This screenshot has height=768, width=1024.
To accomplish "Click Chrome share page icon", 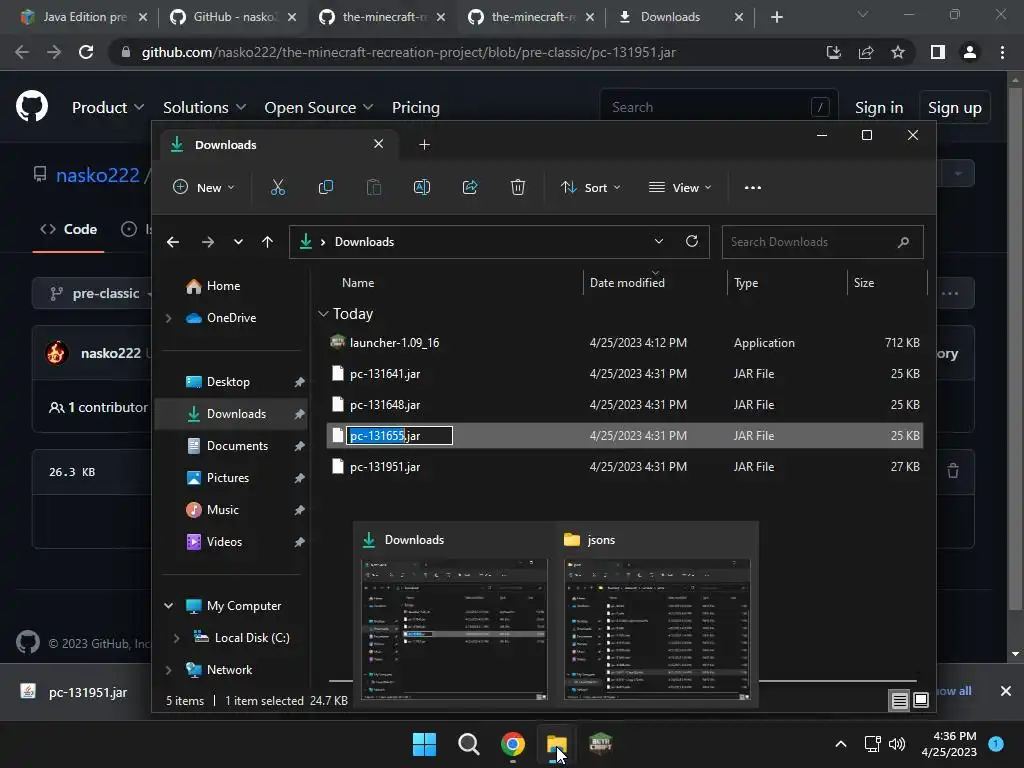I will (866, 52).
